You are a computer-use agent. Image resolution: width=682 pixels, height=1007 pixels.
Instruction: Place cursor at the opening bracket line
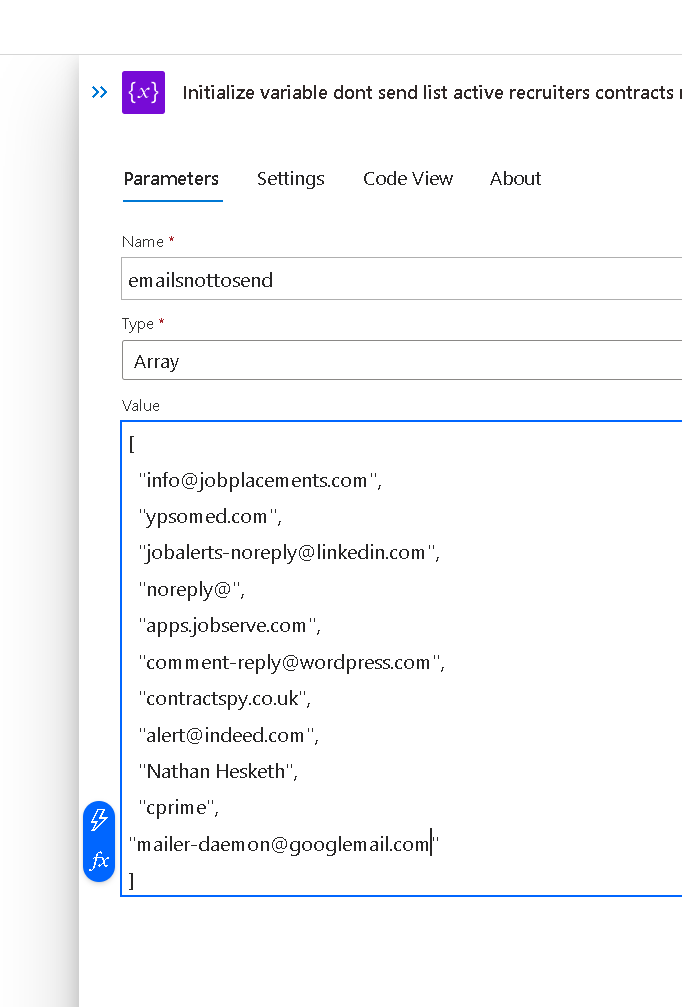[132, 444]
